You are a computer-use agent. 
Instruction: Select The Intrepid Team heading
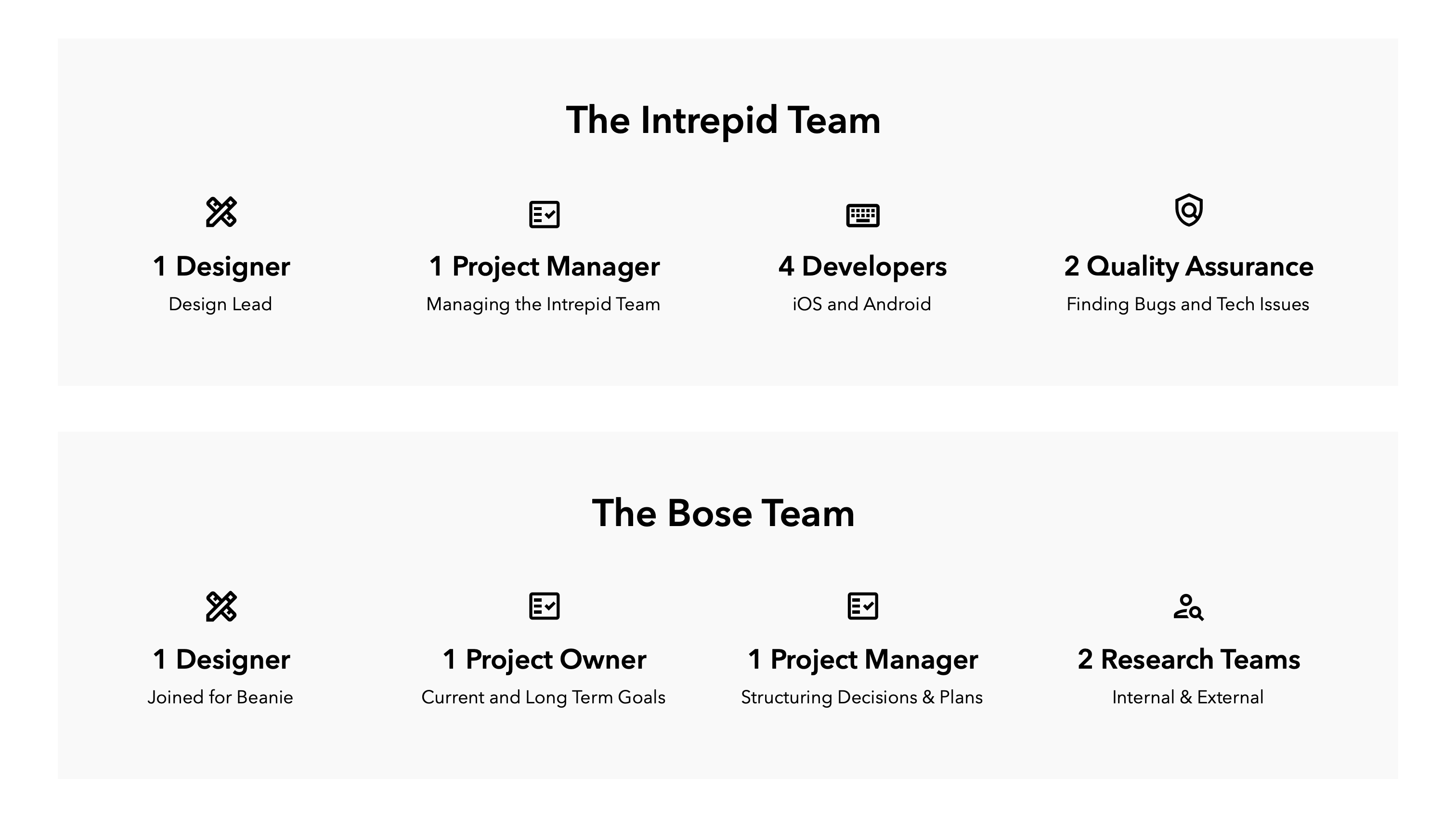(x=723, y=120)
